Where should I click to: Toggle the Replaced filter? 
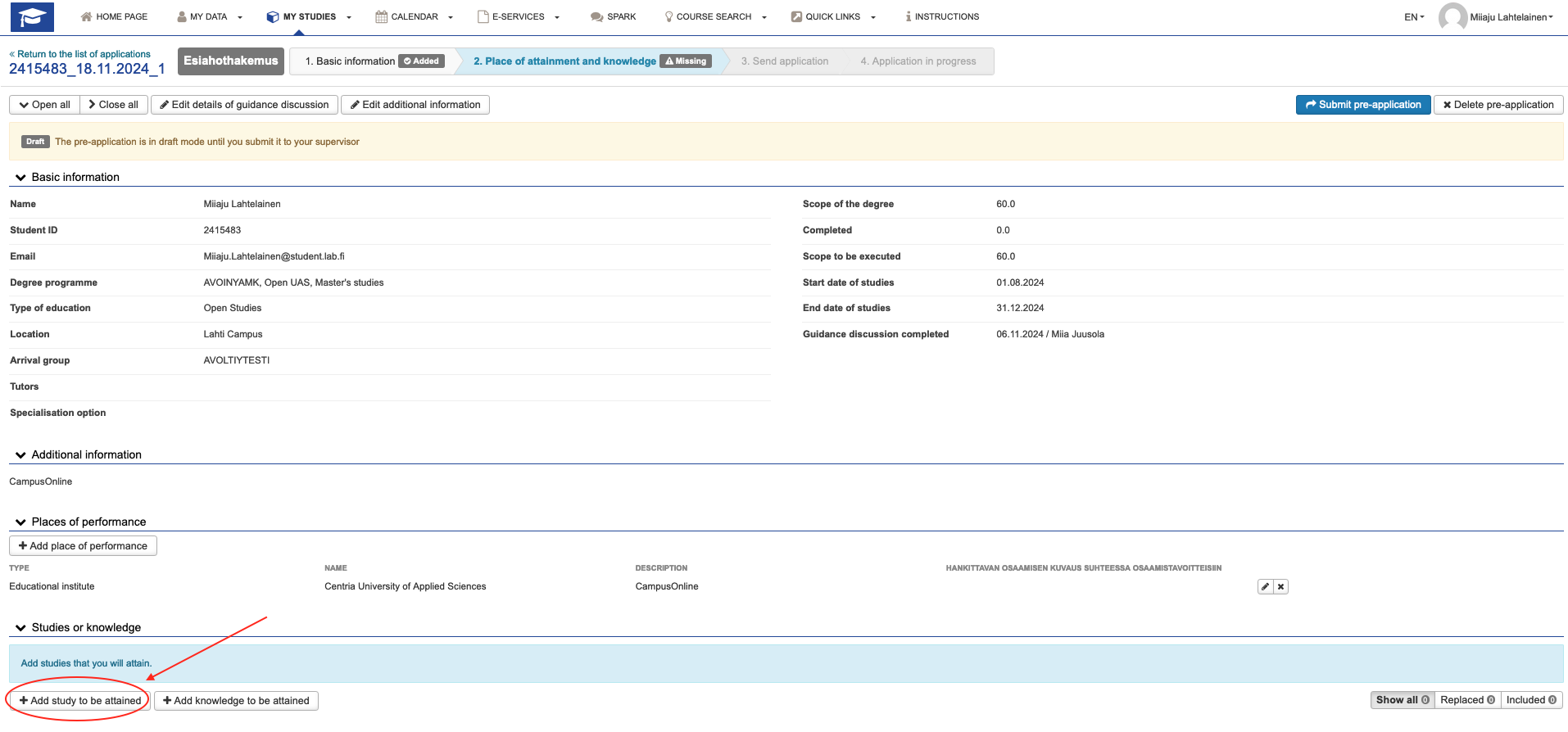point(1466,700)
